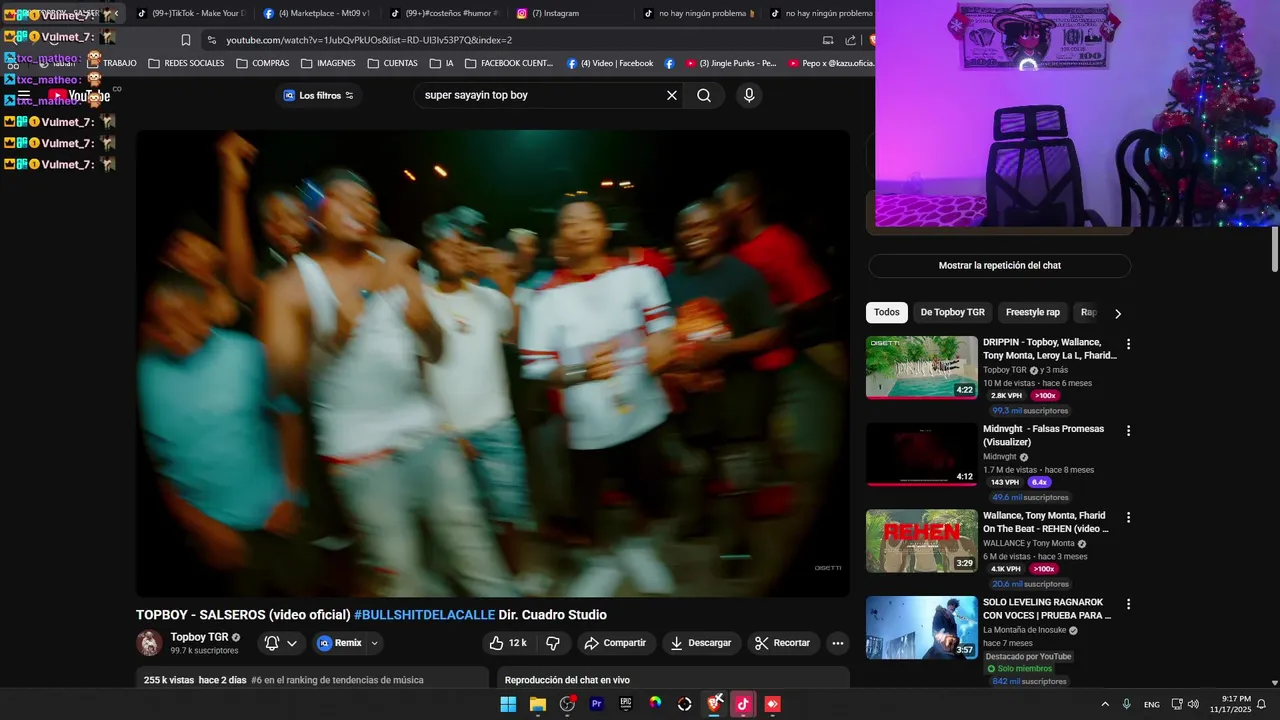The width and height of the screenshot is (1280, 720).
Task: Open the COMPRAS bookmark folder
Action: point(263,63)
